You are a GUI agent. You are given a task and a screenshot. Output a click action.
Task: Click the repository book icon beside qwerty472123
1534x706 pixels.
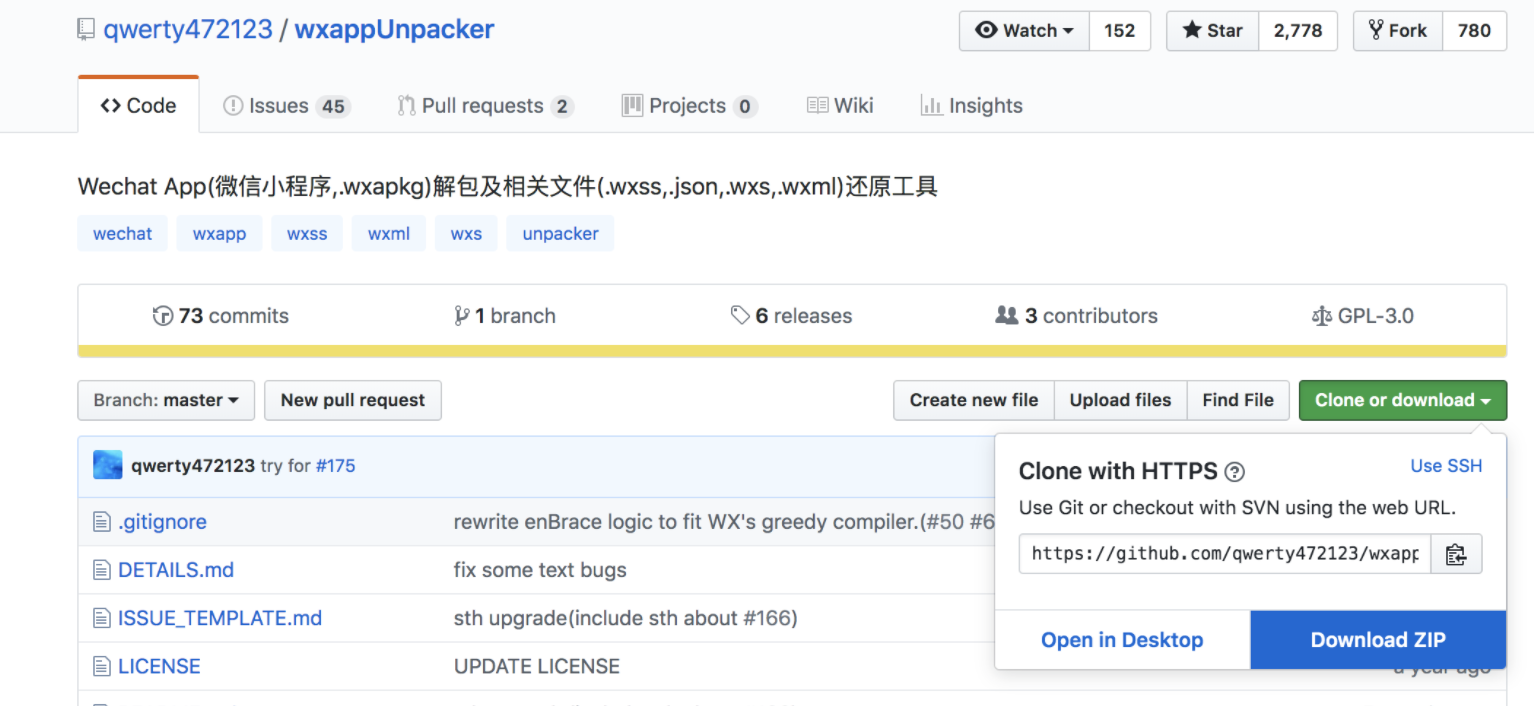click(86, 30)
